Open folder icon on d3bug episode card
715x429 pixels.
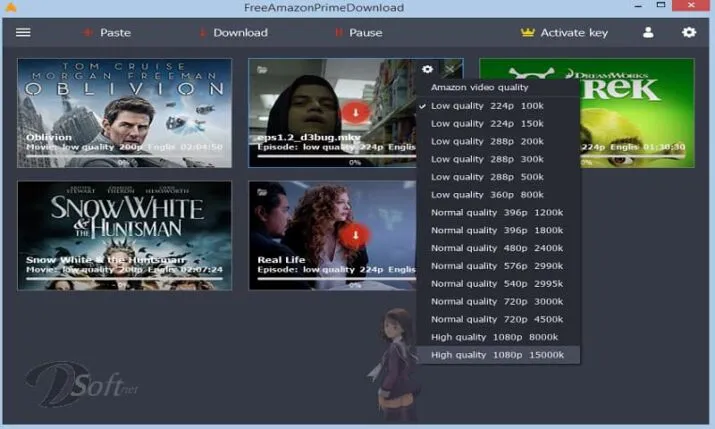[262, 70]
